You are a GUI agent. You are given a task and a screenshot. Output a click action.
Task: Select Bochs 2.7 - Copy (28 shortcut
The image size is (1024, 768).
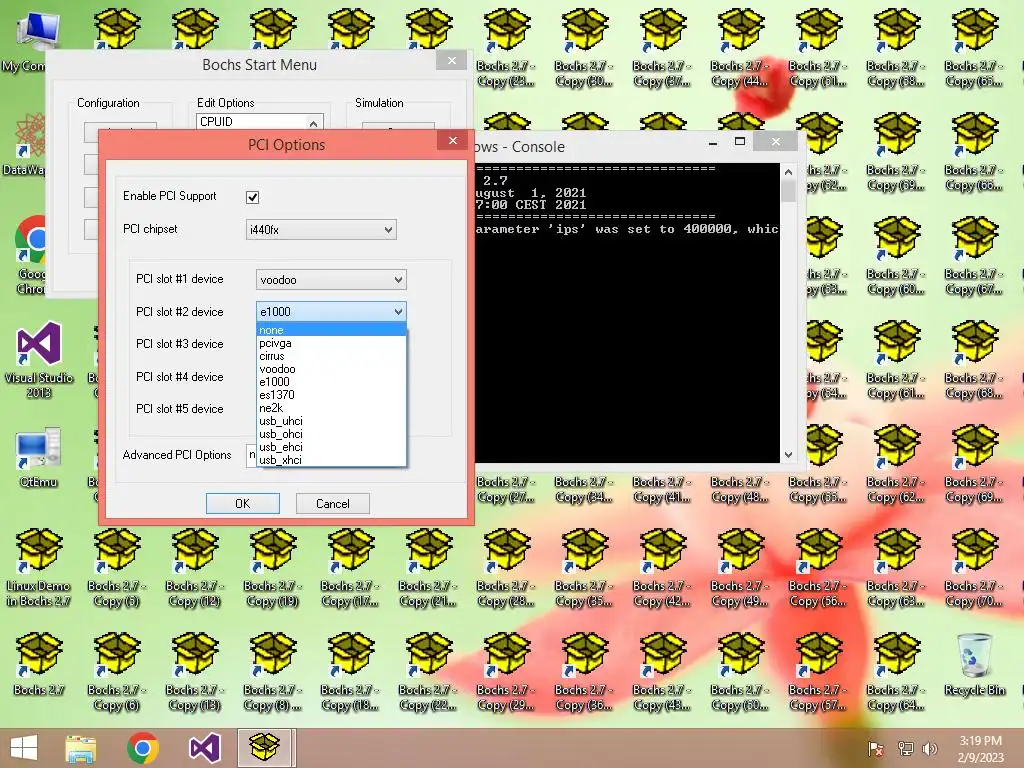click(x=507, y=568)
